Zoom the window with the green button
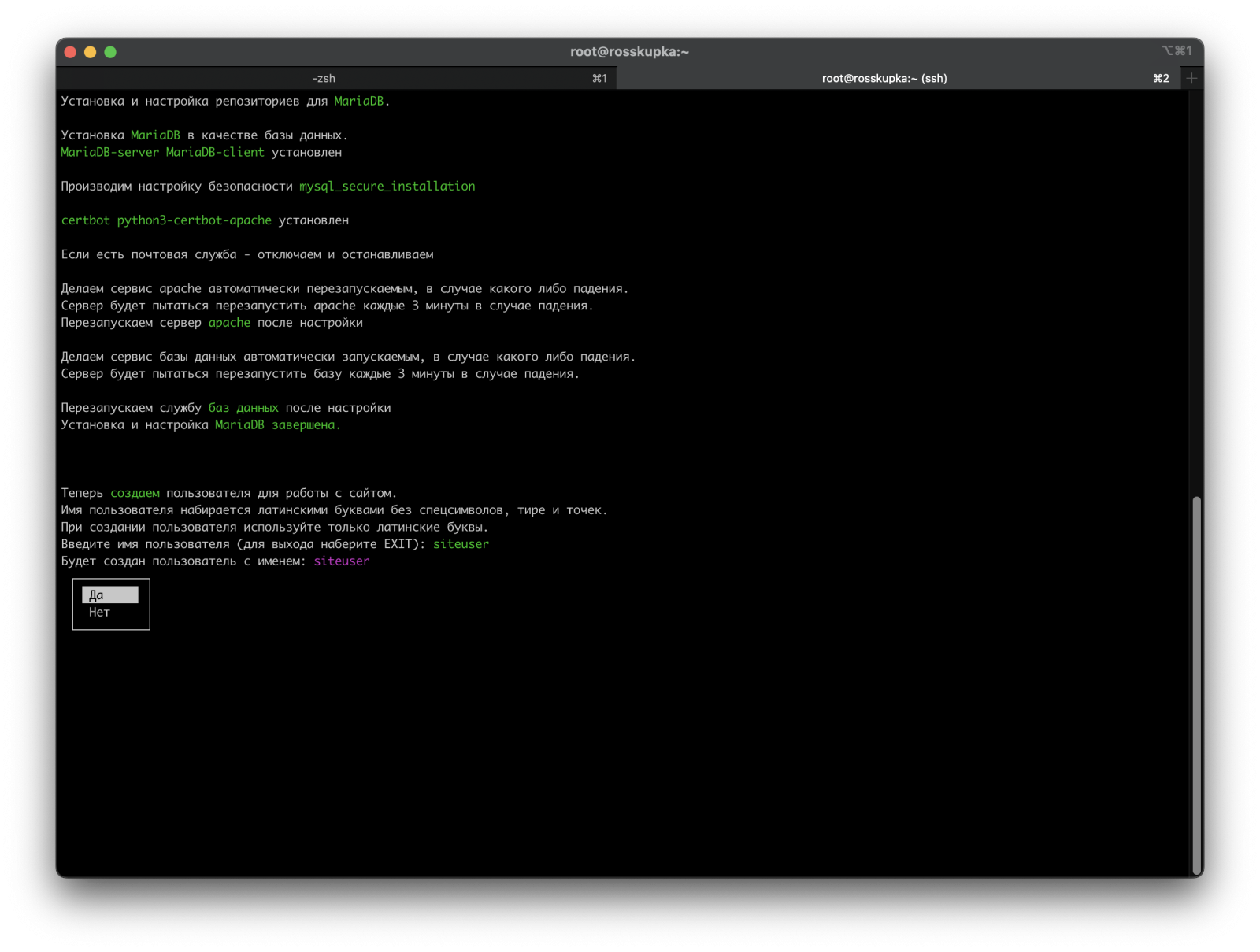 pyautogui.click(x=110, y=52)
